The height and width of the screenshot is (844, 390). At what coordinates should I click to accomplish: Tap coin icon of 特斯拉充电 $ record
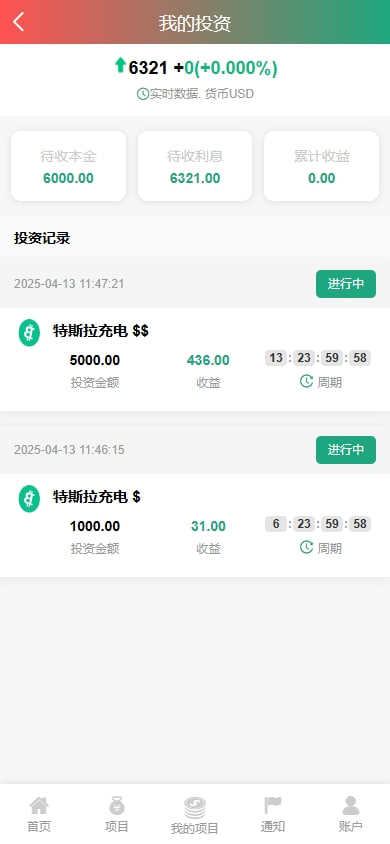pyautogui.click(x=29, y=498)
